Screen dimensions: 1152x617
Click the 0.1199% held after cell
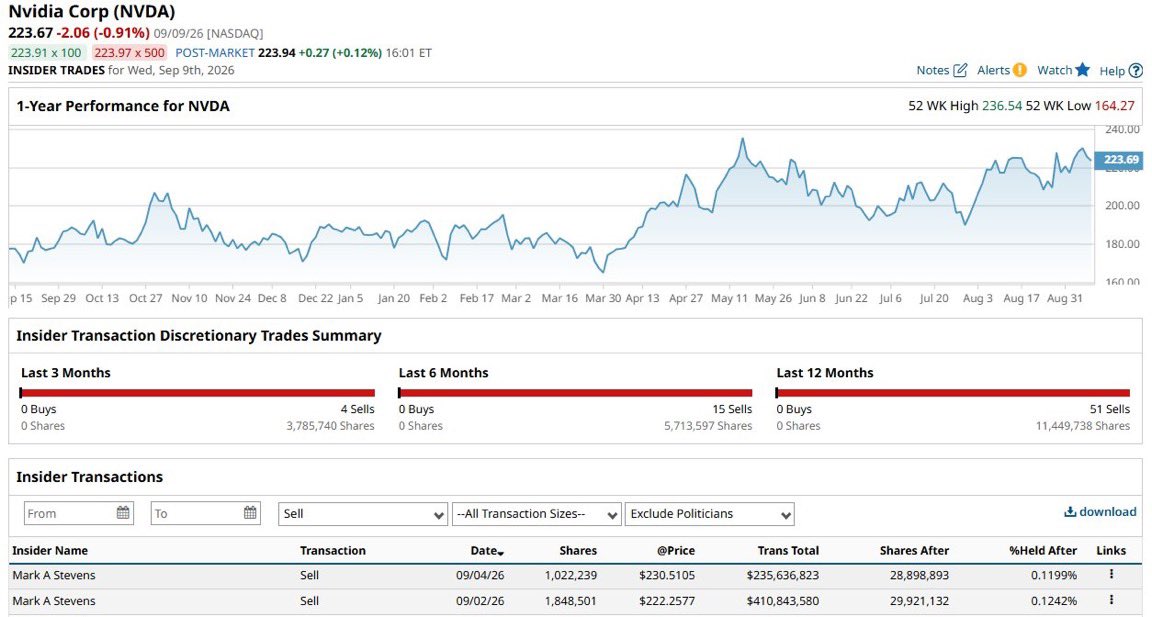(1054, 575)
